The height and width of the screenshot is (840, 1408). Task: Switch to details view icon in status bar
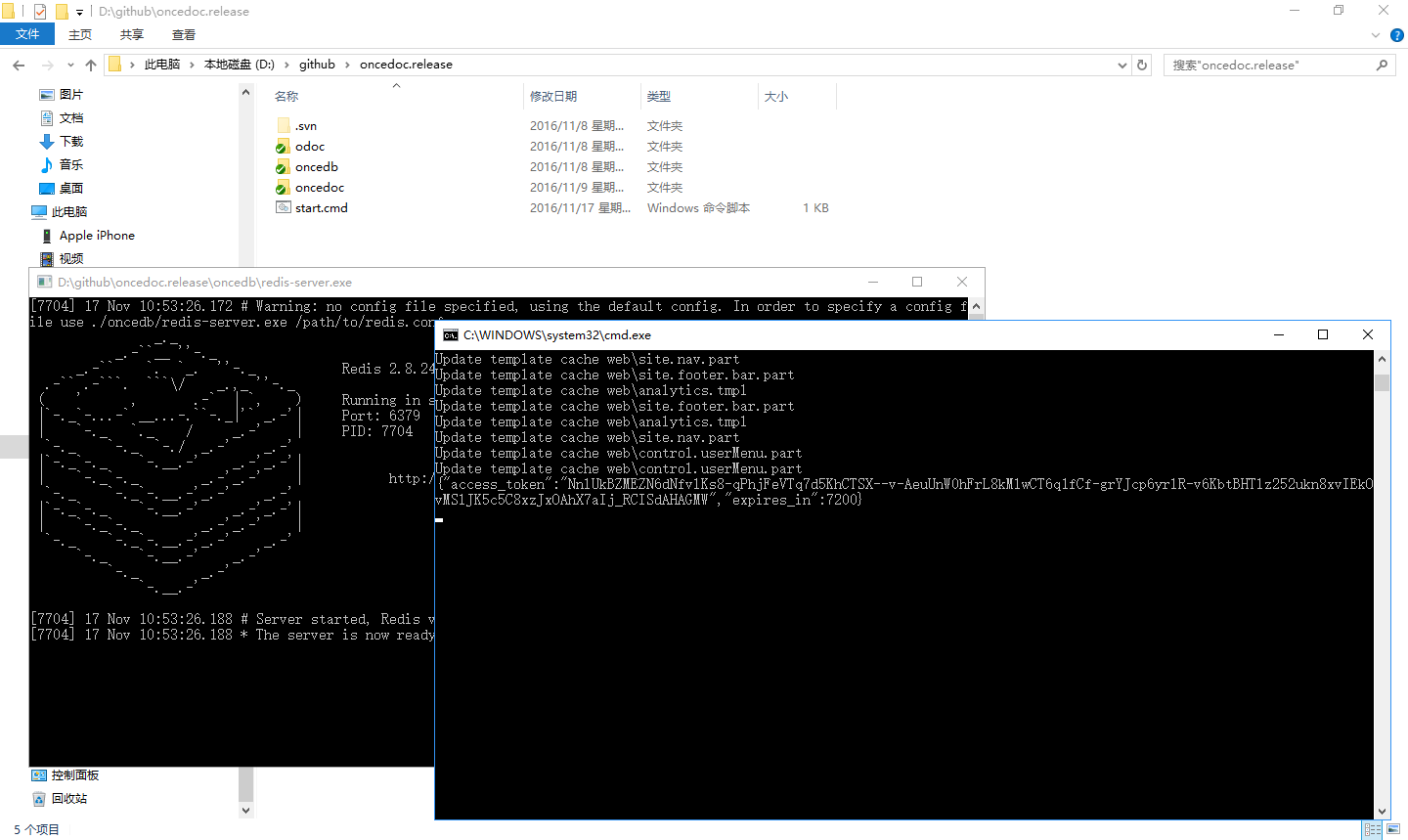pos(1373,829)
